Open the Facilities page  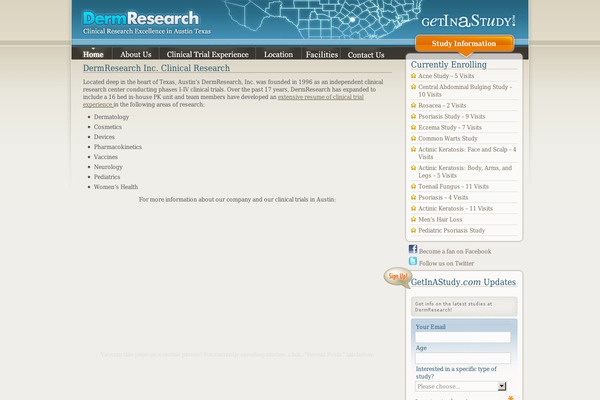pyautogui.click(x=322, y=54)
